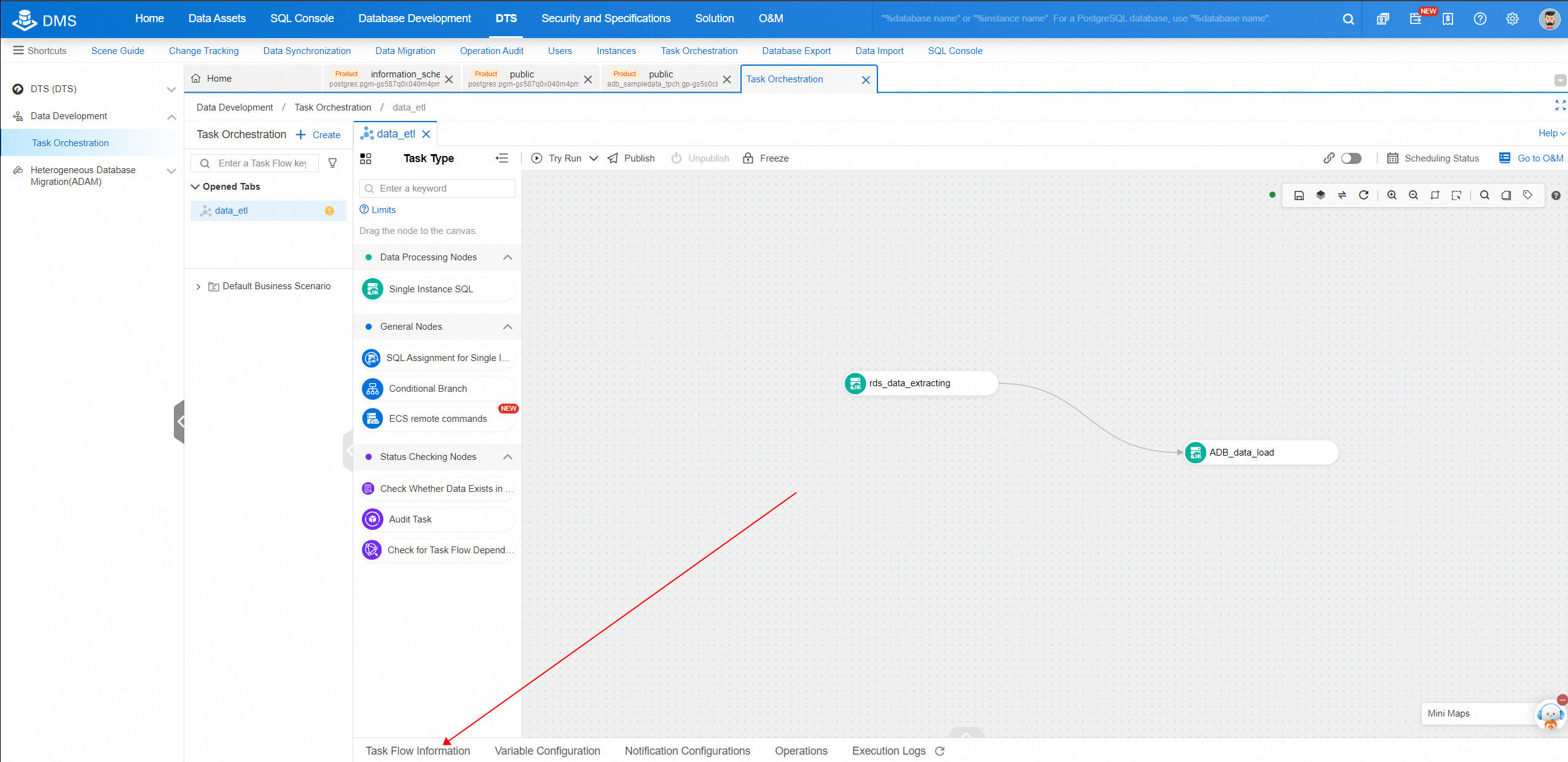Click the layers stack icon in canvas toolbar

(1320, 195)
